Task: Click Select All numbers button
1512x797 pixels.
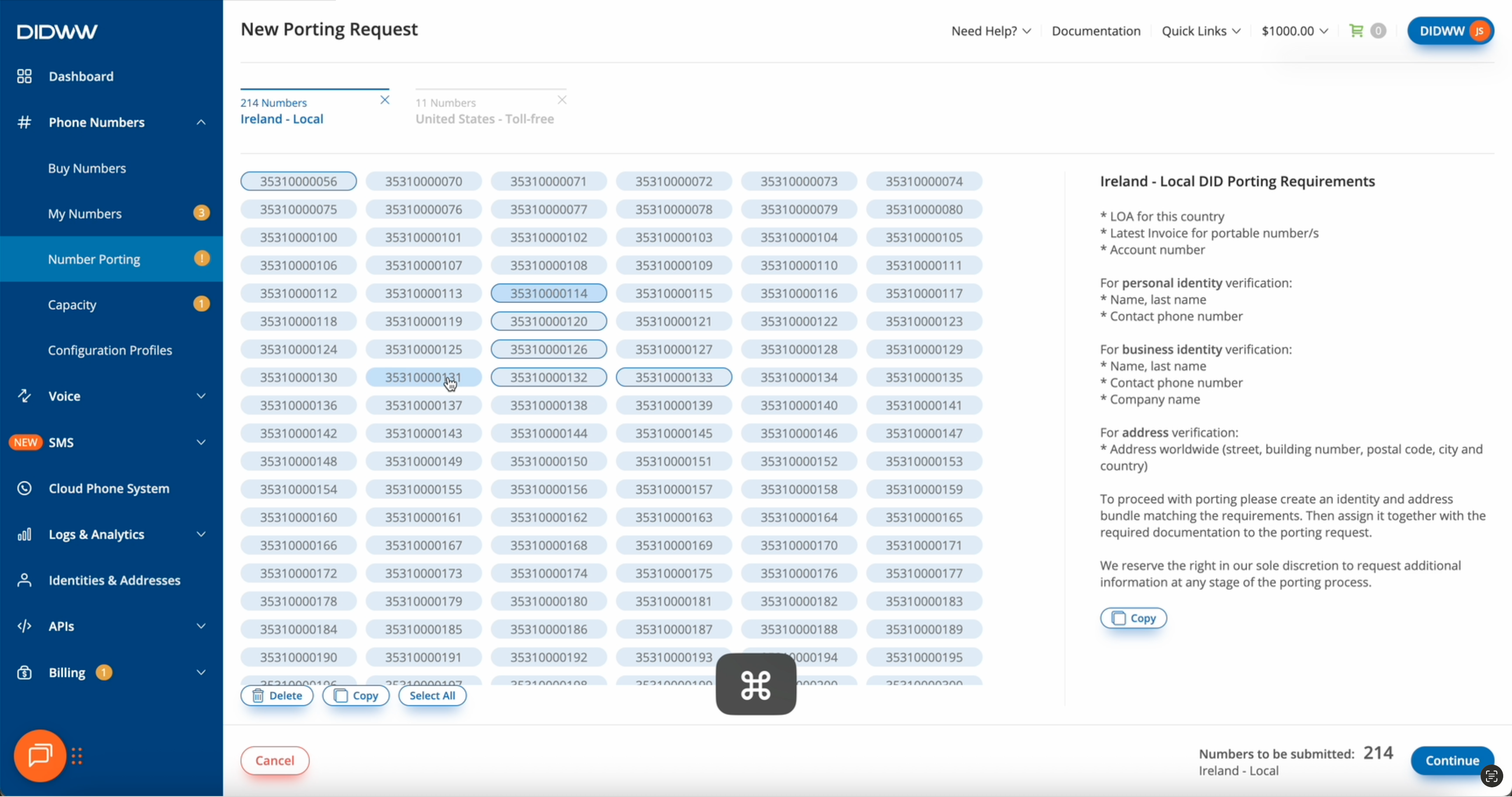Action: click(x=432, y=695)
